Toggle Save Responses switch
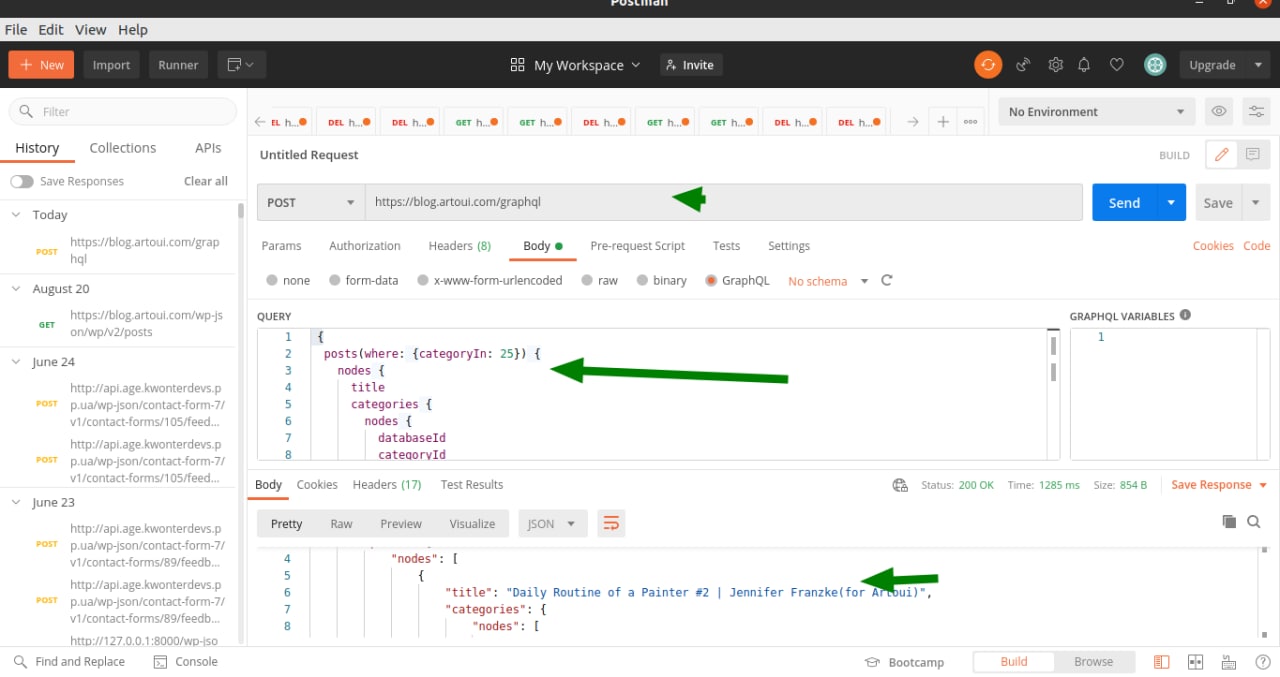The height and width of the screenshot is (677, 1280). tap(21, 181)
